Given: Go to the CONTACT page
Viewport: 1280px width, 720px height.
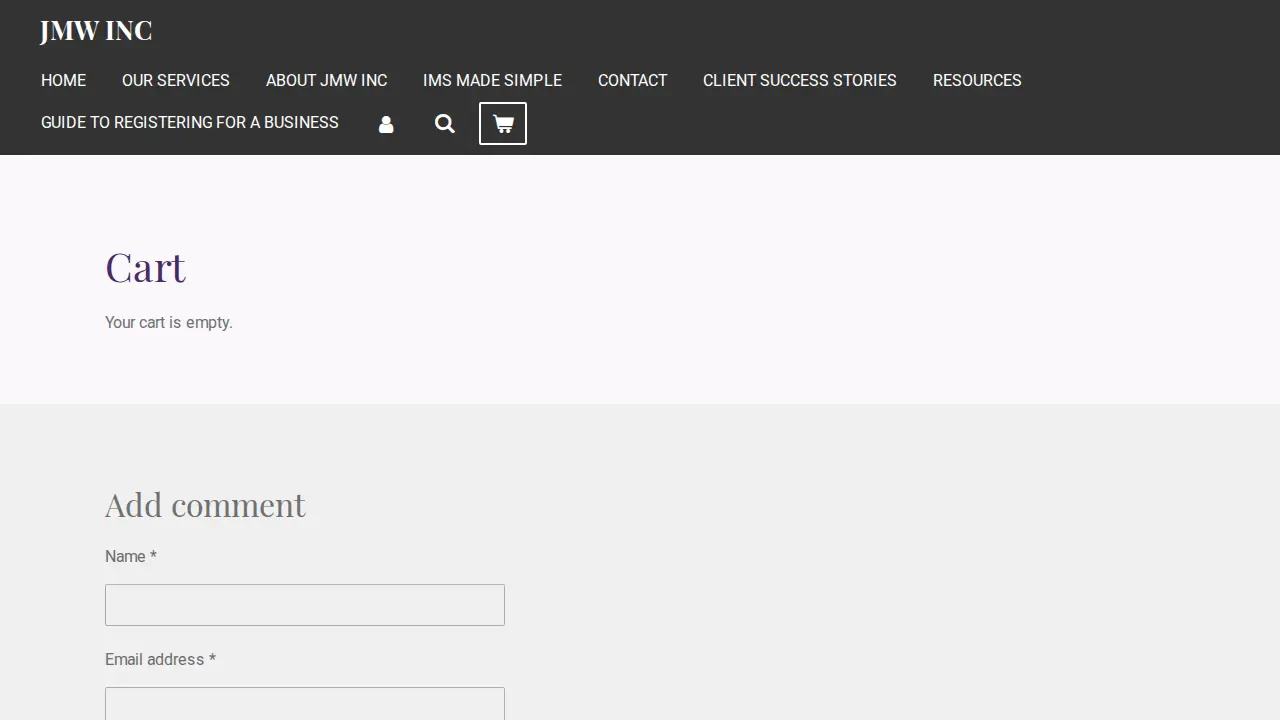Looking at the screenshot, I should click(x=632, y=80).
